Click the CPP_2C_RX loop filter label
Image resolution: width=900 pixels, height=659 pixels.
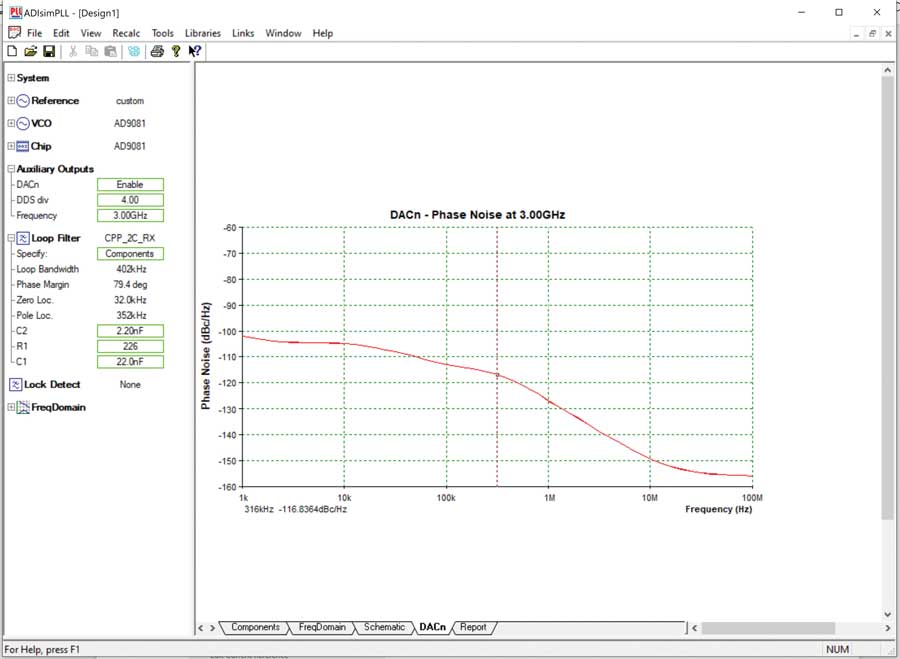[x=130, y=238]
